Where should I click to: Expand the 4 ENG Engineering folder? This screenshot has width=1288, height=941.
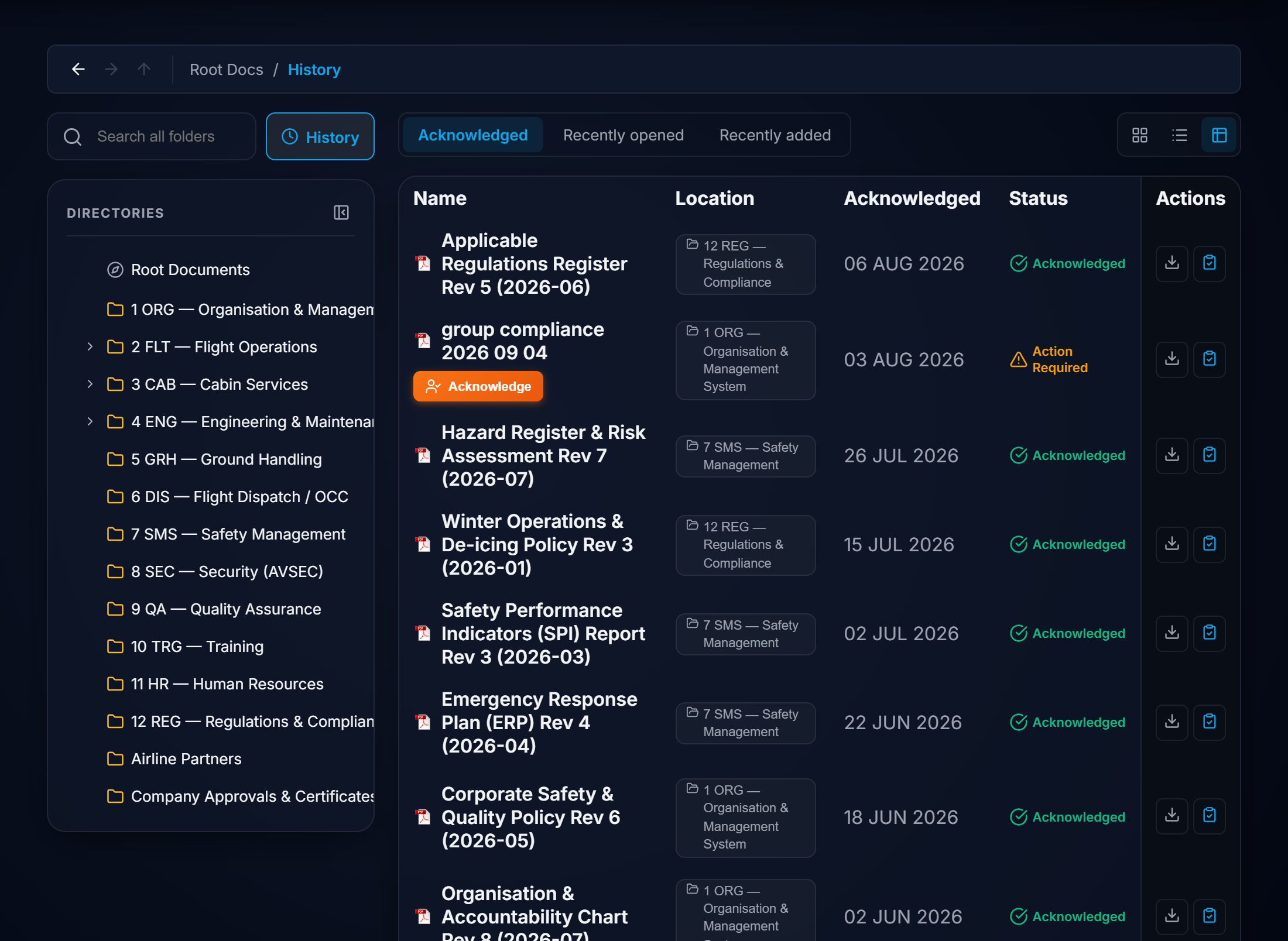(90, 422)
